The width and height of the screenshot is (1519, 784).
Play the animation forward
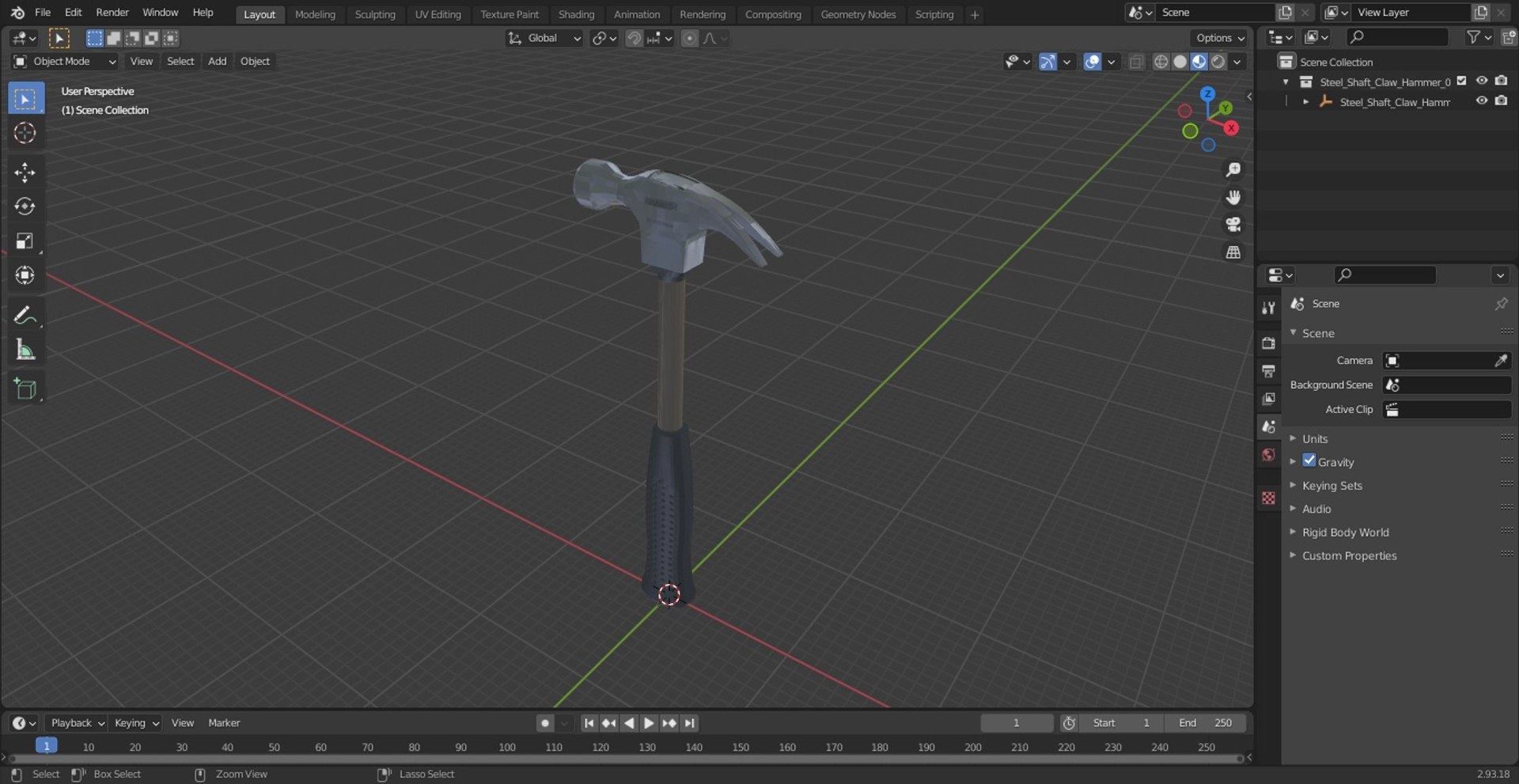649,723
